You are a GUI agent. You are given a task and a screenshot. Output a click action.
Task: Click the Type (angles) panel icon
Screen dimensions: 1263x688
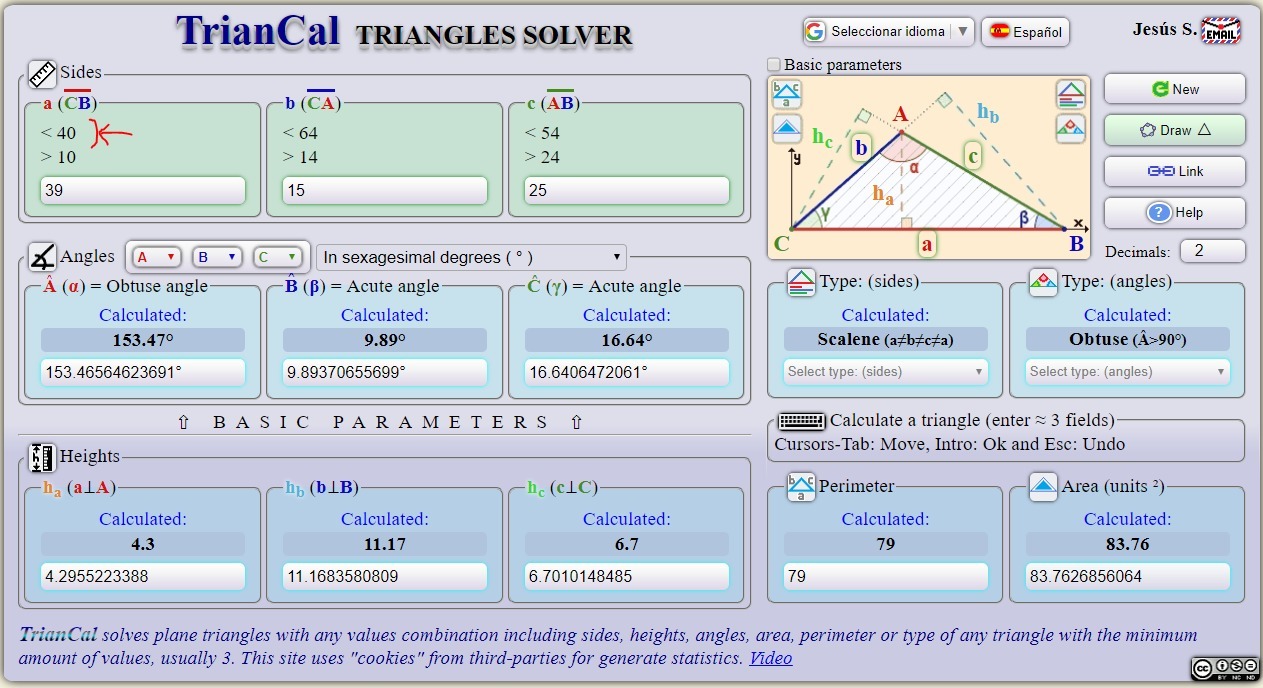point(1043,283)
